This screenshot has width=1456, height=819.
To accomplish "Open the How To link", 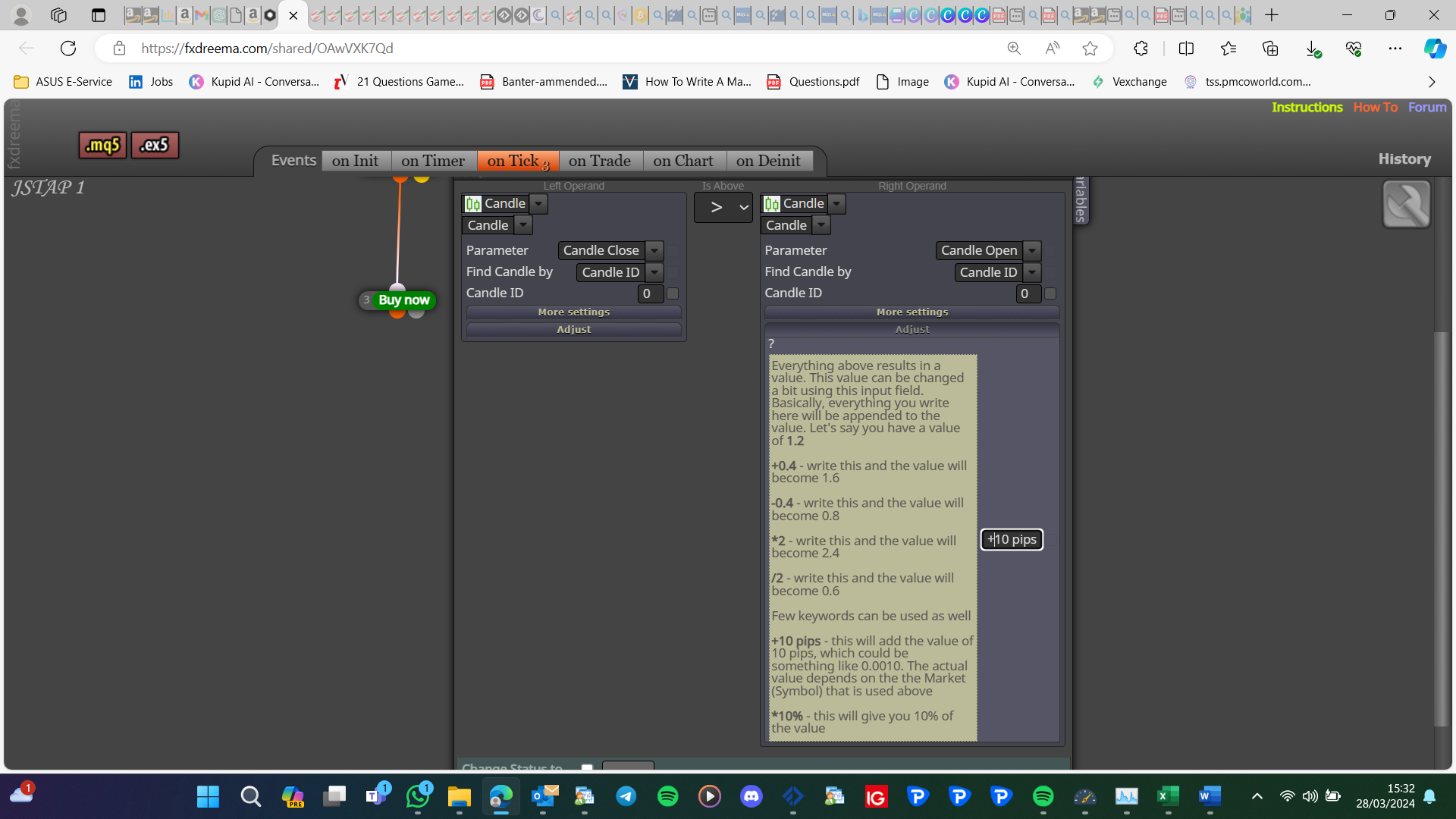I will pyautogui.click(x=1376, y=107).
